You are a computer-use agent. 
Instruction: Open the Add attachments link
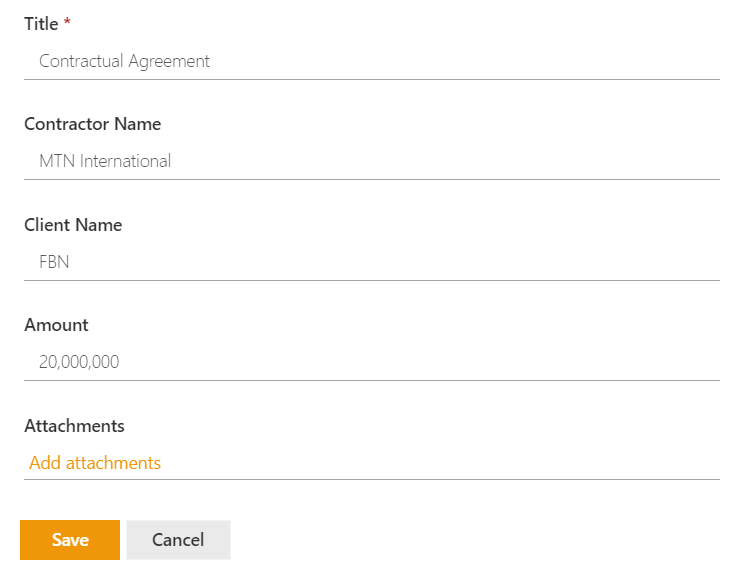point(95,463)
